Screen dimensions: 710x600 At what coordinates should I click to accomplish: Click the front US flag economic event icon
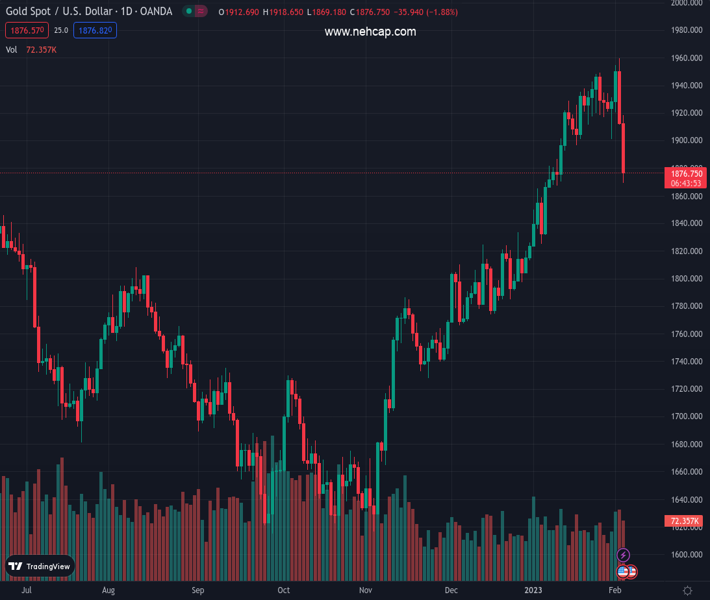pos(623,572)
